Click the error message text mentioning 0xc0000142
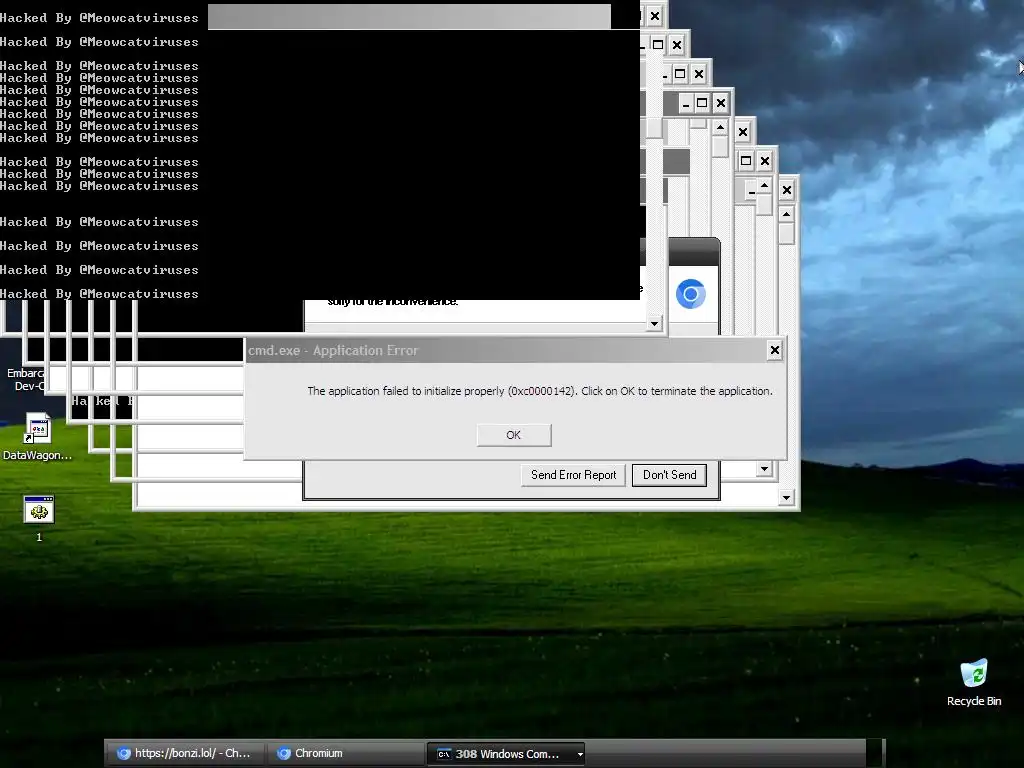Screen dimensions: 1024x768 [x=539, y=391]
